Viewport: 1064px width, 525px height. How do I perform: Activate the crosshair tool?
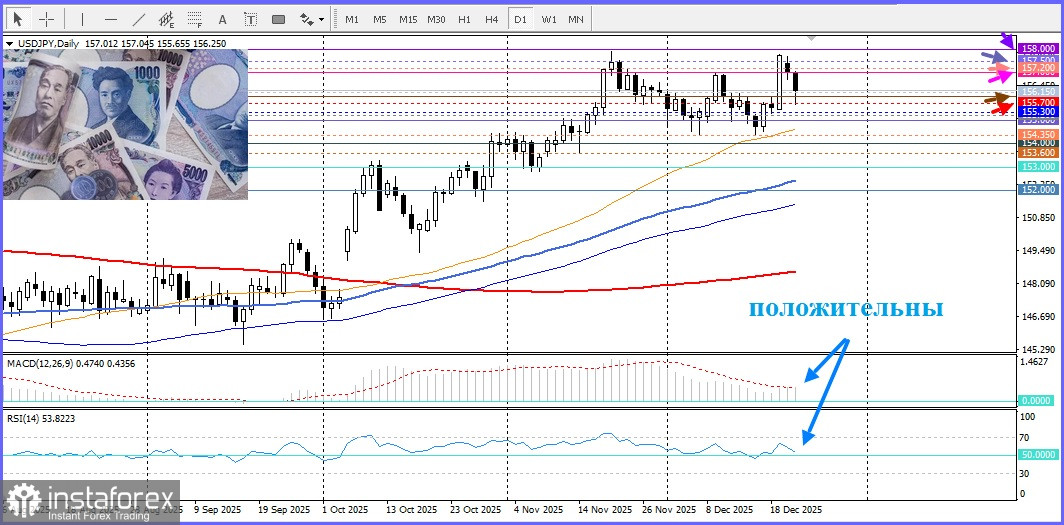(46, 19)
